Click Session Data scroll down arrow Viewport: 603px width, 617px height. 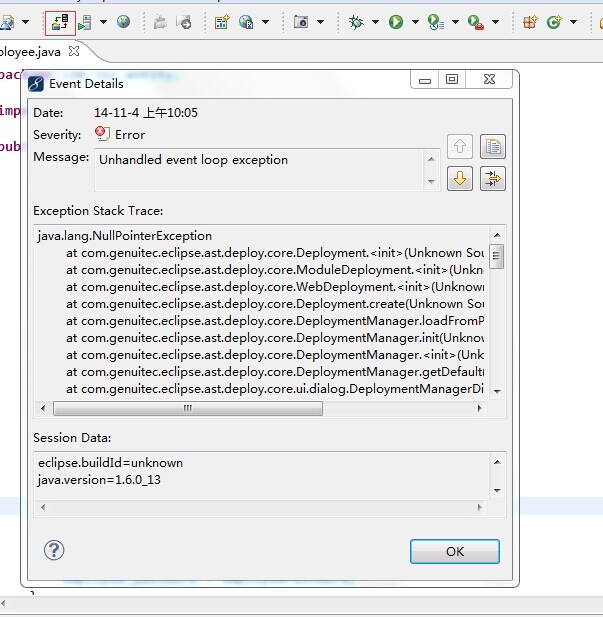[497, 490]
